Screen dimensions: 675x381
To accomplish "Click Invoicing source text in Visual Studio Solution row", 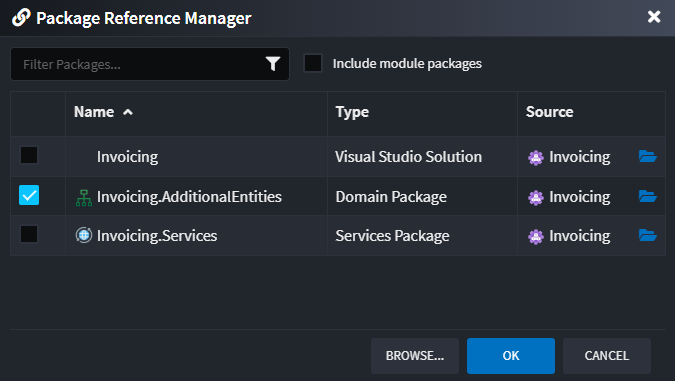I will (x=579, y=157).
